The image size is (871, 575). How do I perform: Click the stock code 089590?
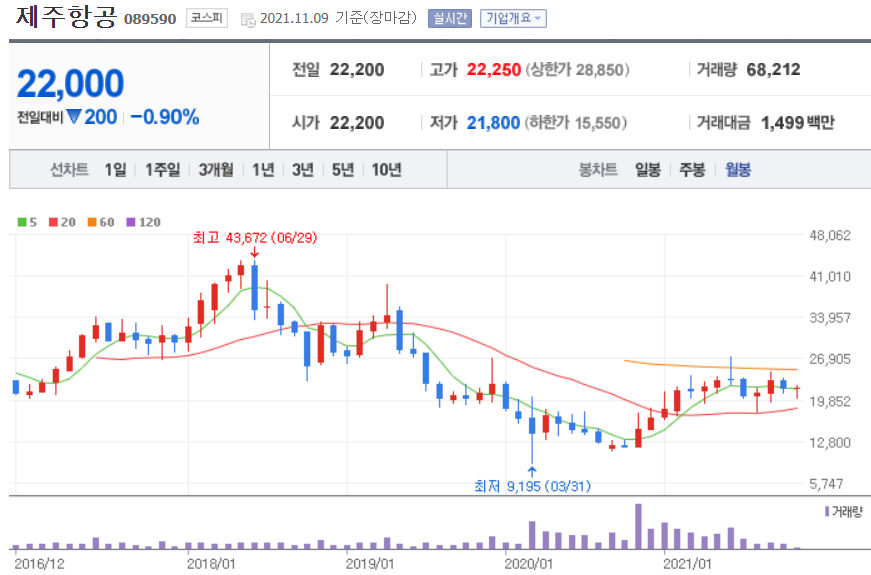click(x=150, y=19)
